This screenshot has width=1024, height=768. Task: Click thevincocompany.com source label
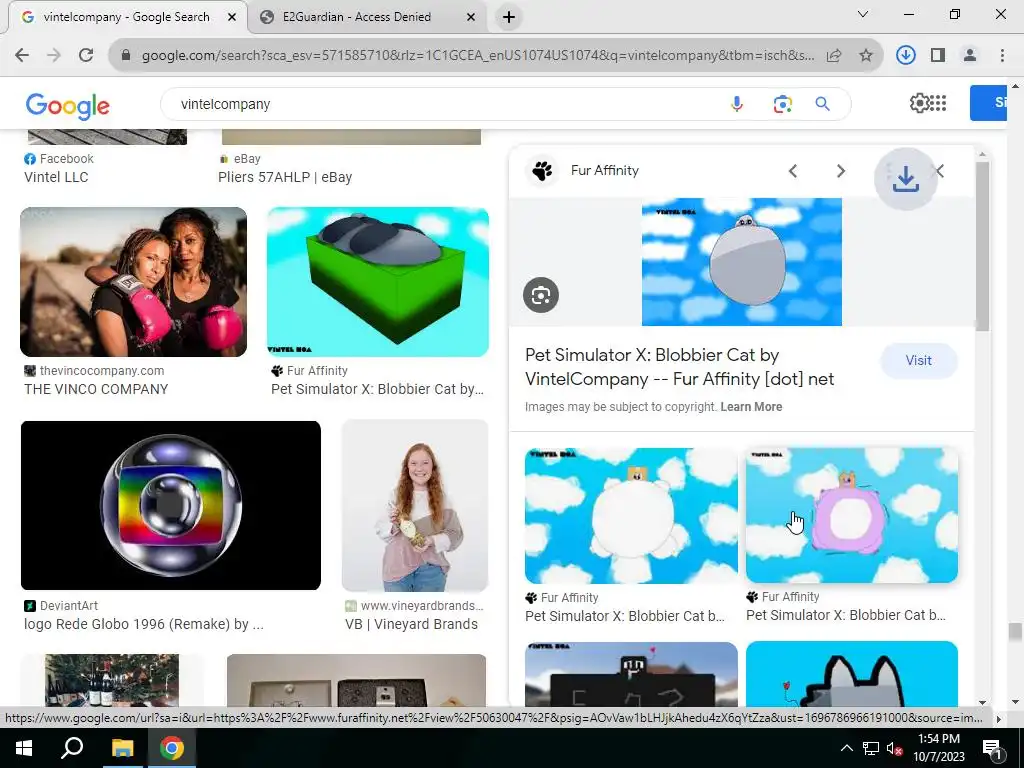click(x=102, y=371)
